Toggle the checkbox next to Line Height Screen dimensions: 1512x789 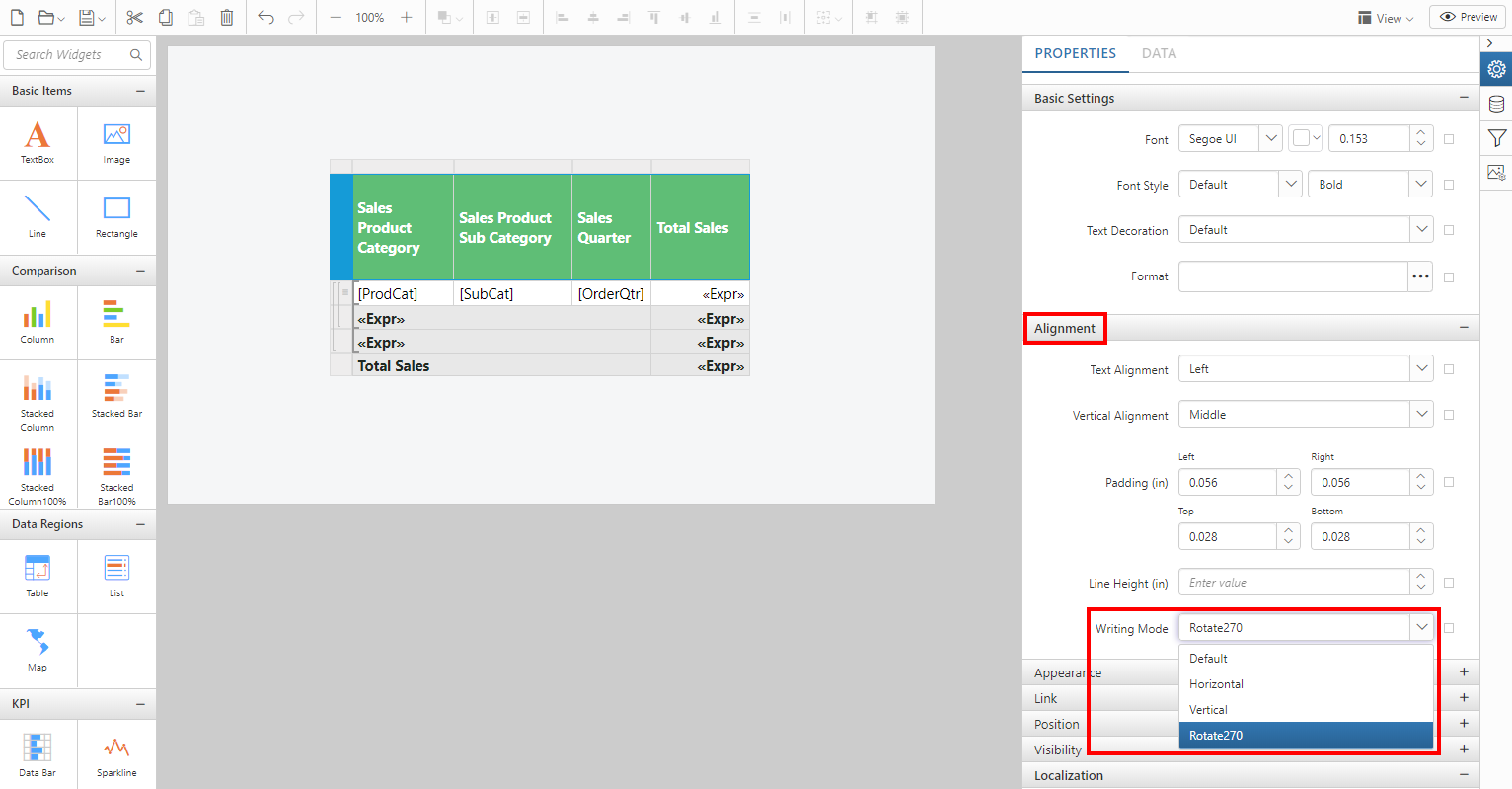[x=1449, y=583]
